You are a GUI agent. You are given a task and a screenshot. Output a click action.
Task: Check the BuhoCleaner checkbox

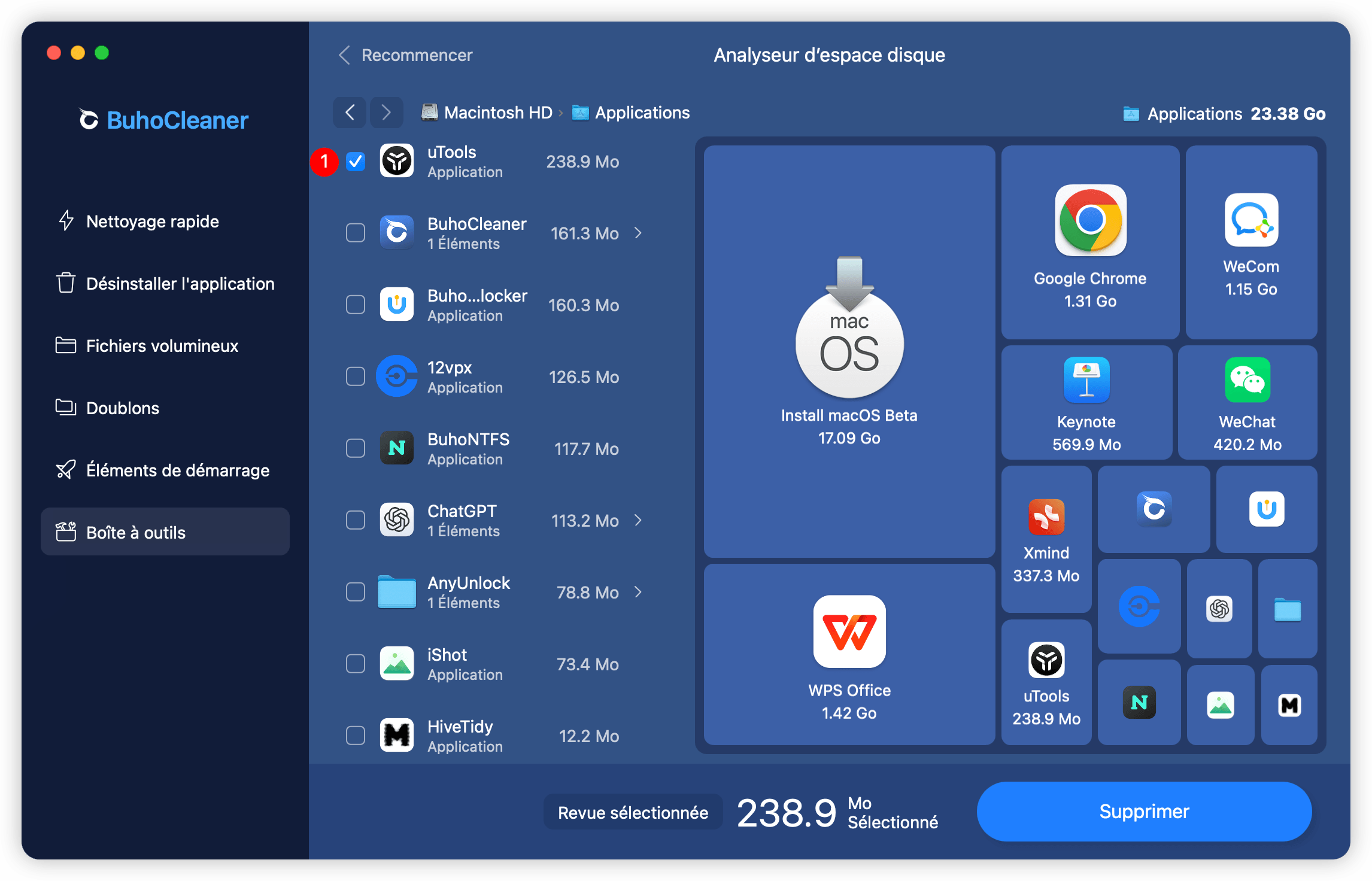click(x=356, y=233)
